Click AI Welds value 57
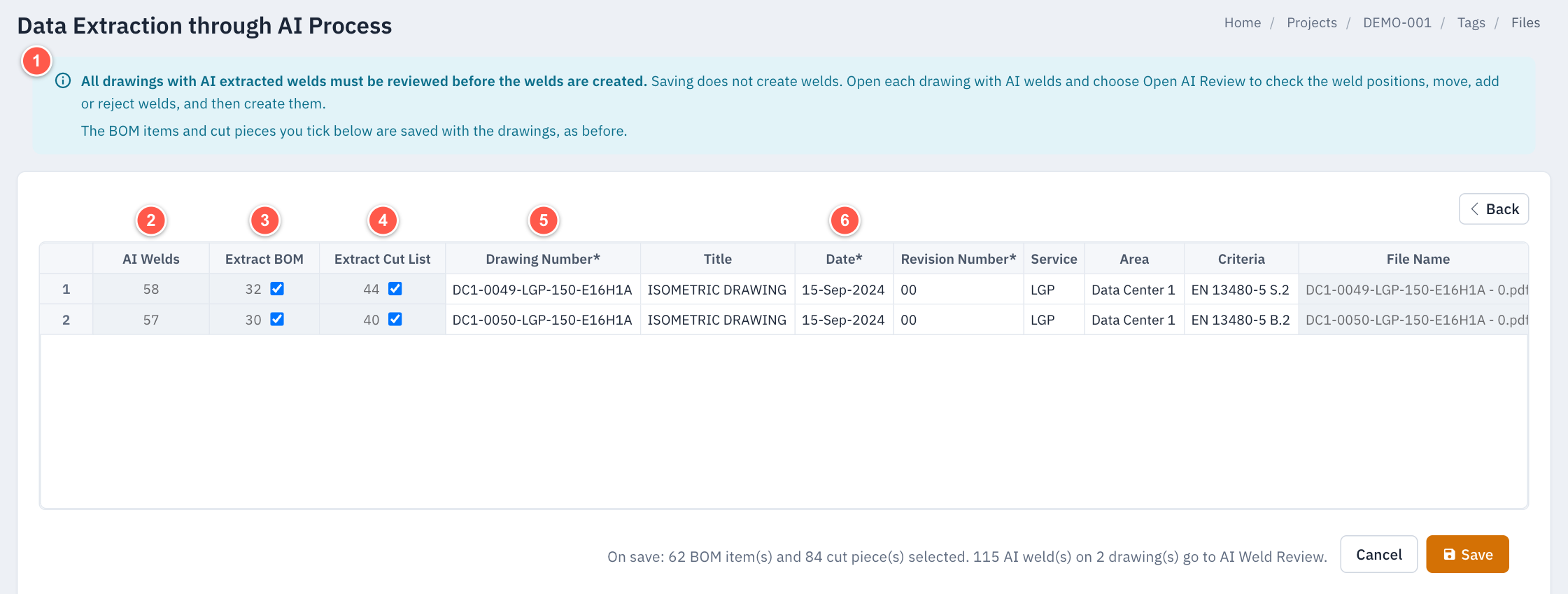 tap(151, 320)
